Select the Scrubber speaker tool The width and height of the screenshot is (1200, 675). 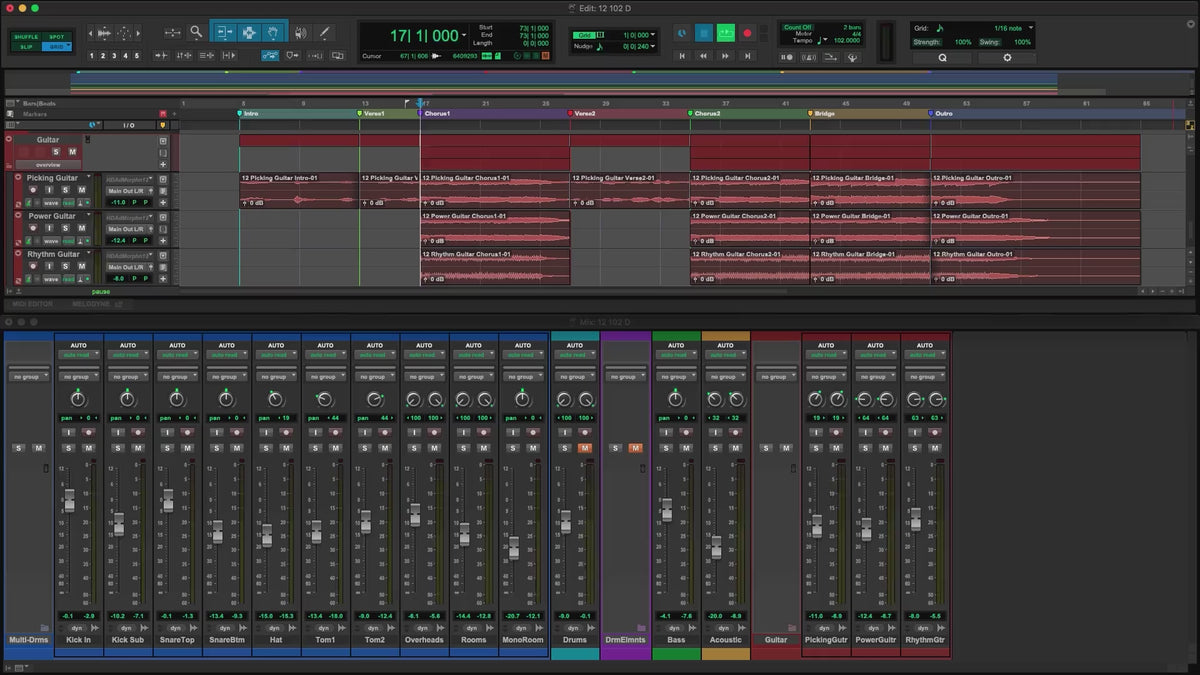[300, 32]
